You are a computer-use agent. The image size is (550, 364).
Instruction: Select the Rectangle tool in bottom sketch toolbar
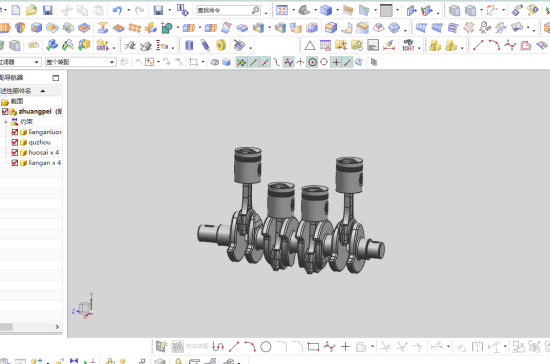313,347
